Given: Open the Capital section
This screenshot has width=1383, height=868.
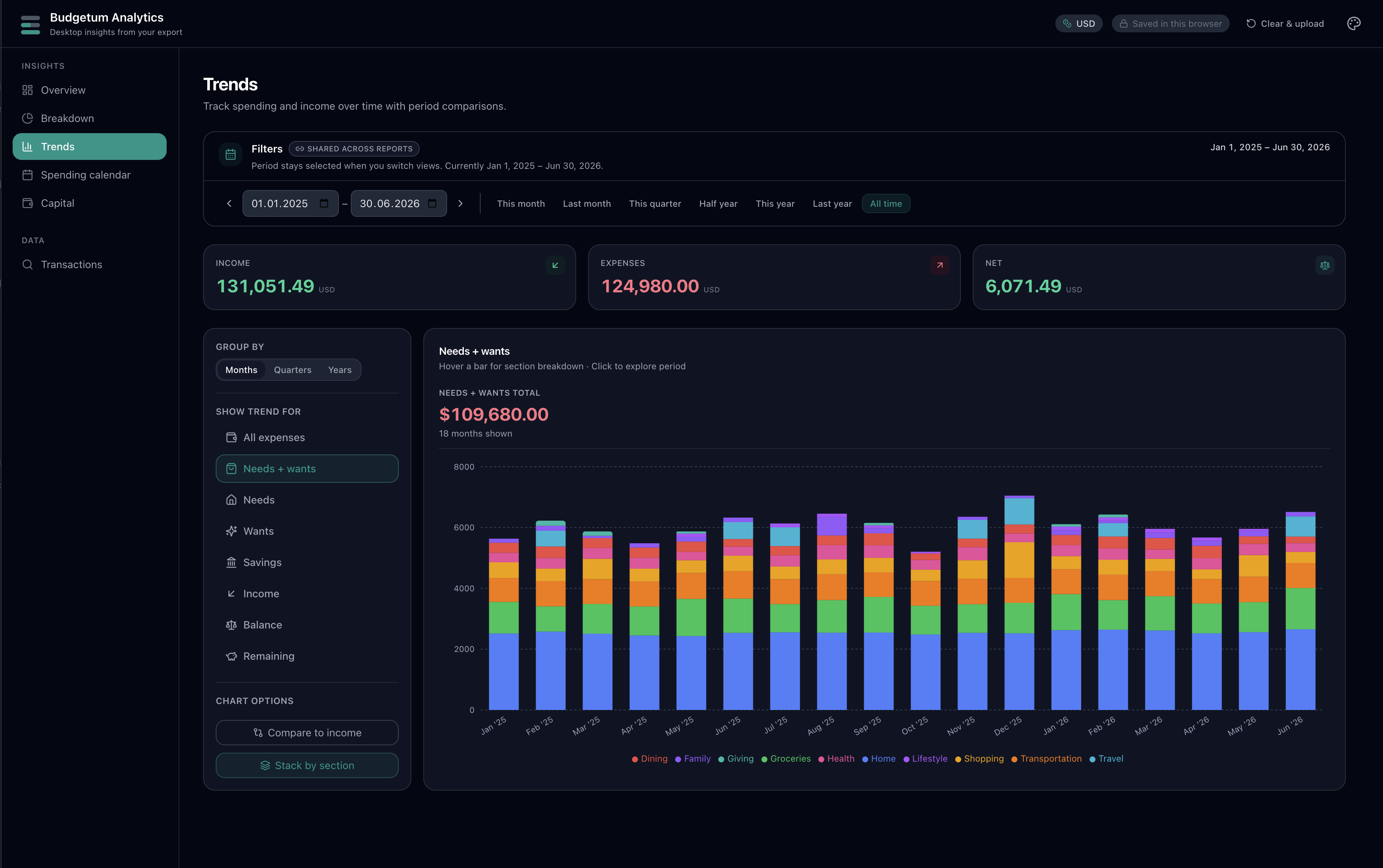Looking at the screenshot, I should coord(90,203).
